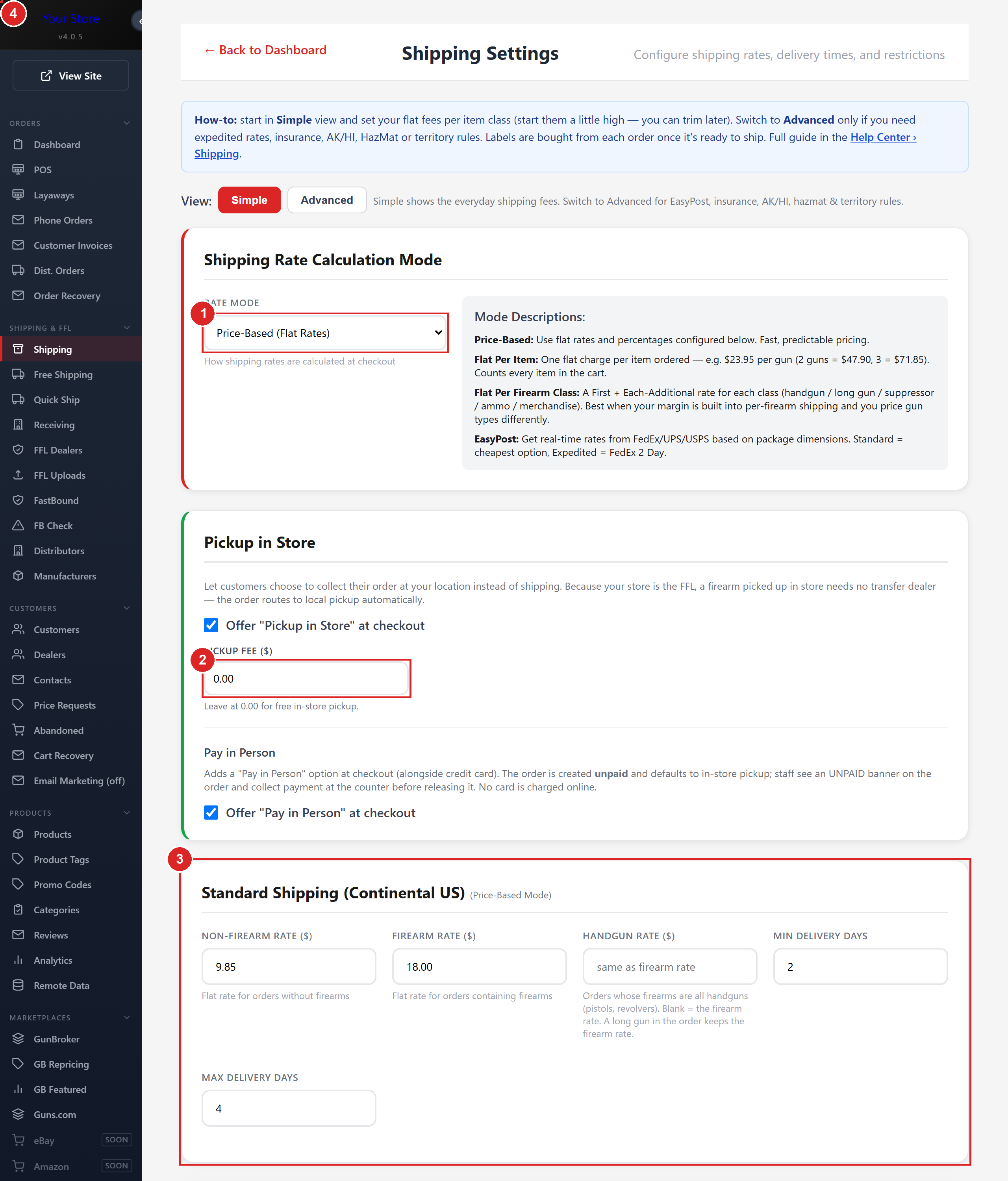Collapse the MARKETPLACES sidebar section
This screenshot has width=1008, height=1181.
click(126, 1017)
